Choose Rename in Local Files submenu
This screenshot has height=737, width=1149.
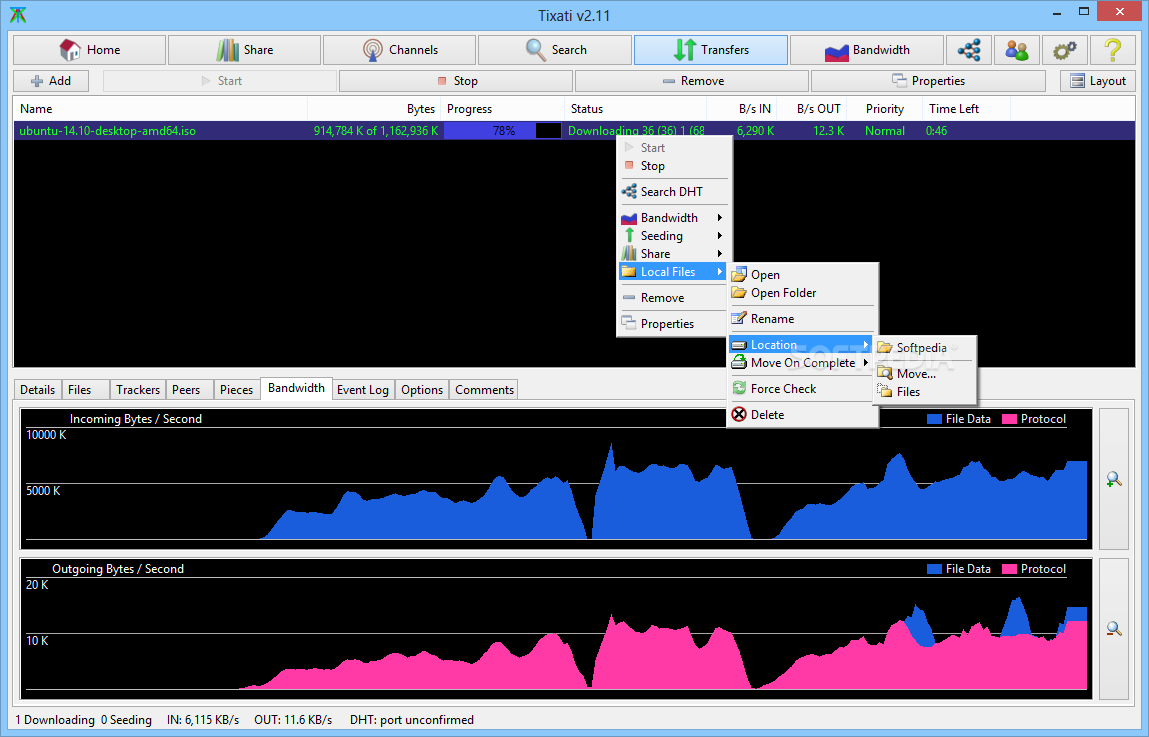coord(802,319)
